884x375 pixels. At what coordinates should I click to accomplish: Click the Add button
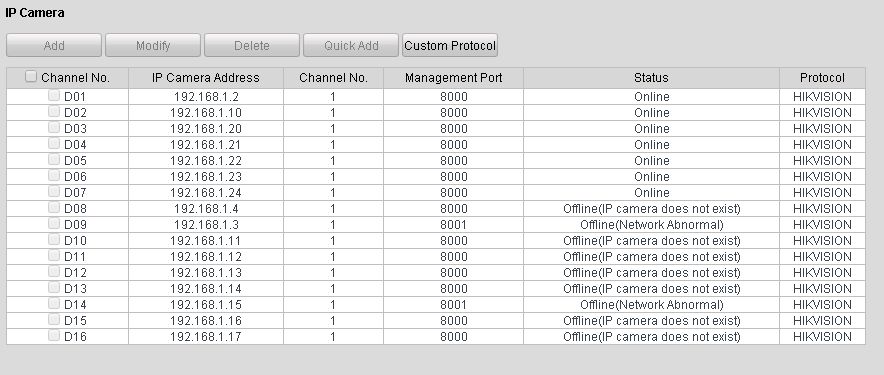(x=54, y=46)
